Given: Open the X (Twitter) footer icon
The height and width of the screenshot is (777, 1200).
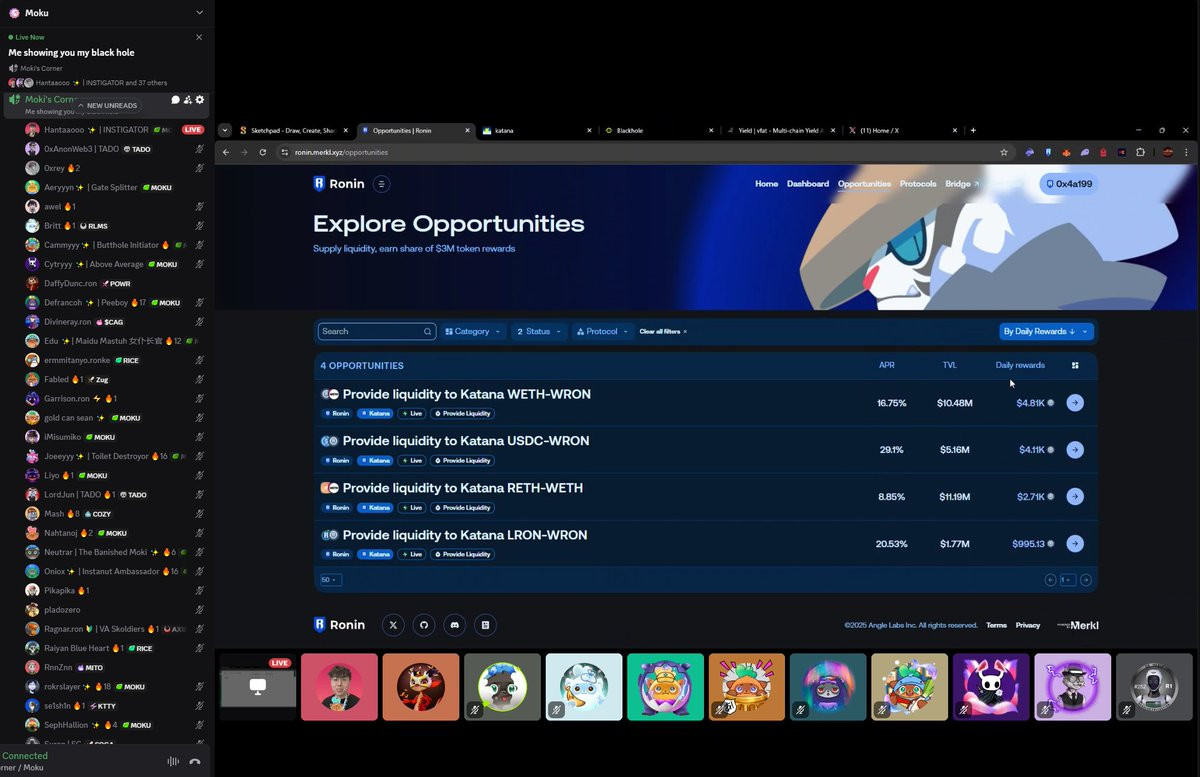Looking at the screenshot, I should [x=393, y=625].
